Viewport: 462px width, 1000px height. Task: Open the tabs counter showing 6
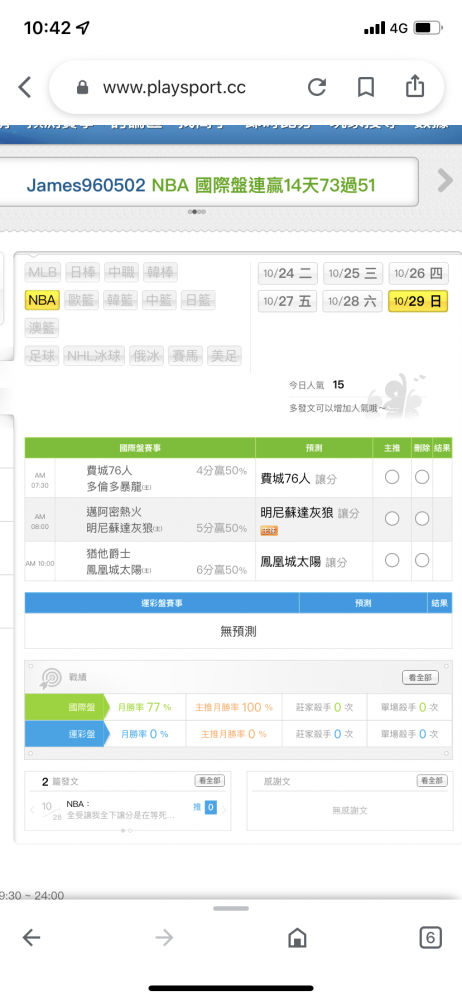click(x=430, y=937)
